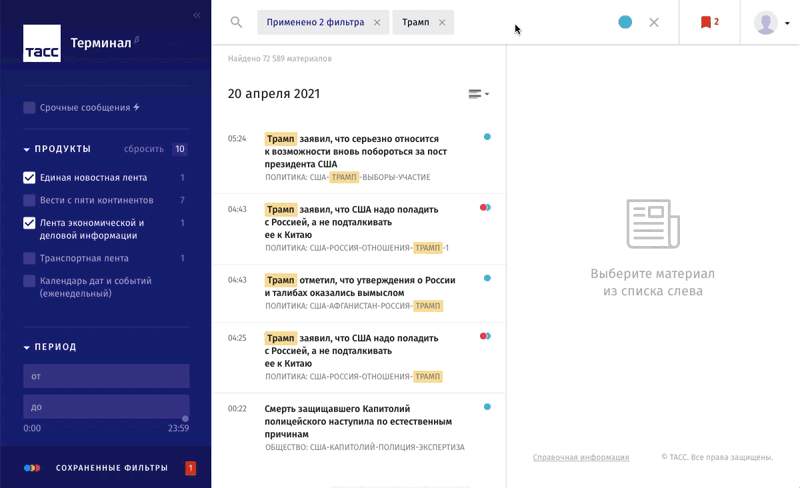The image size is (800, 488).
Task: Click the ТАСС logo
Action: coord(42,43)
